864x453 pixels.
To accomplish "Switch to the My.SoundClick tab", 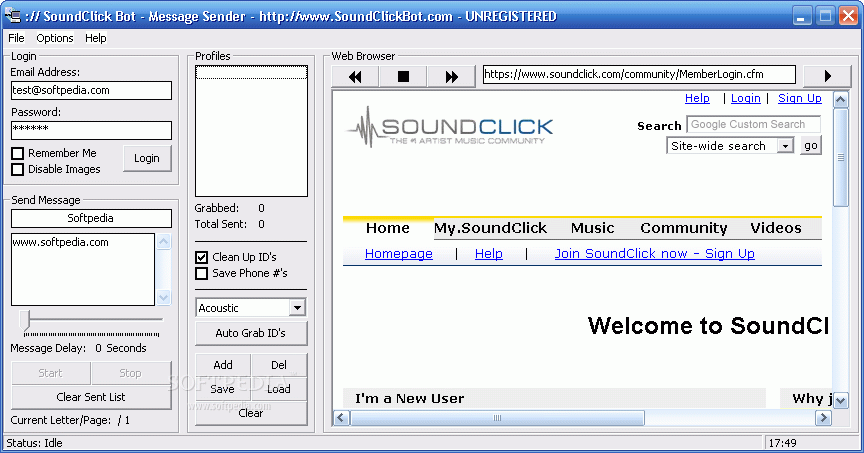I will [490, 228].
